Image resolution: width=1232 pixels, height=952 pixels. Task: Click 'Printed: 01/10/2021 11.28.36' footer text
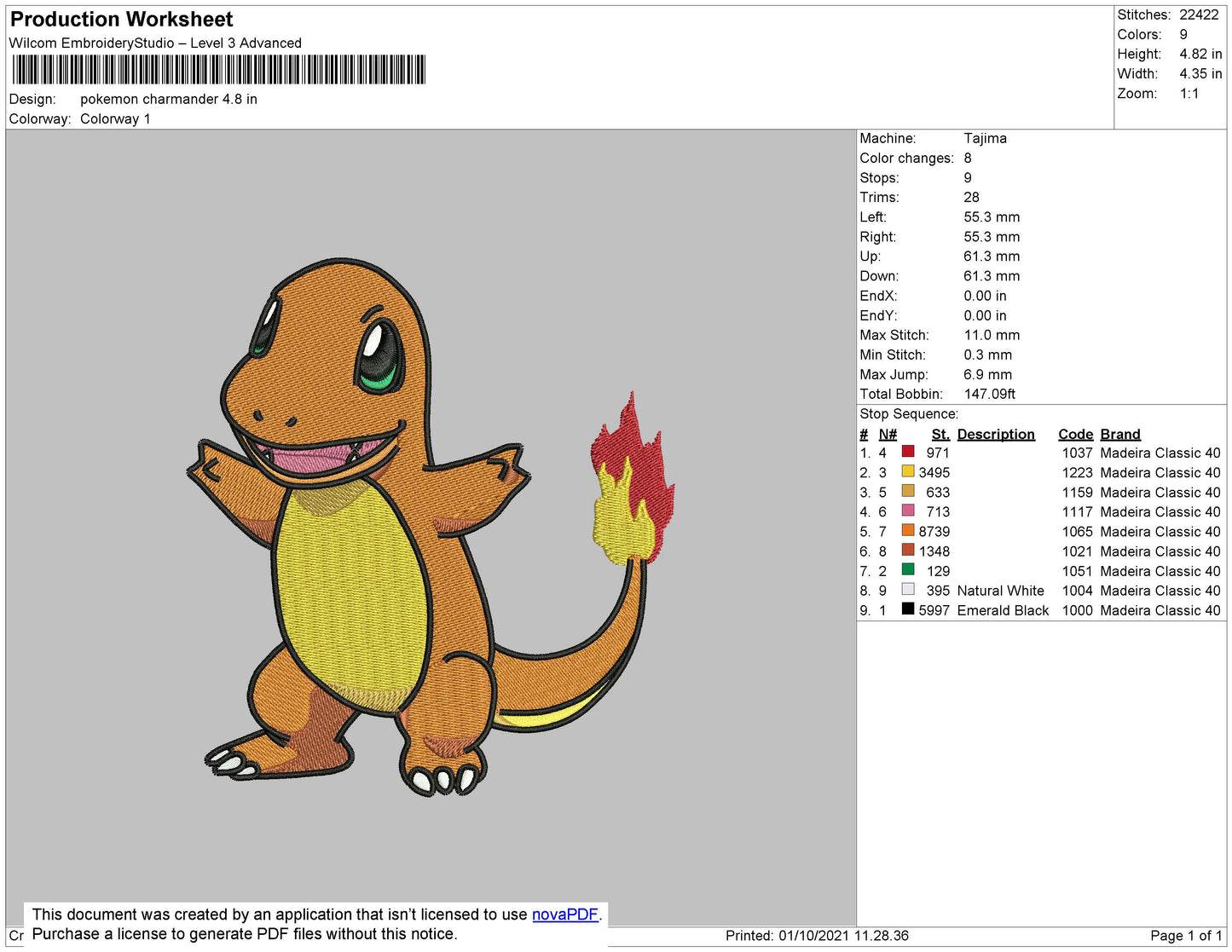[817, 936]
